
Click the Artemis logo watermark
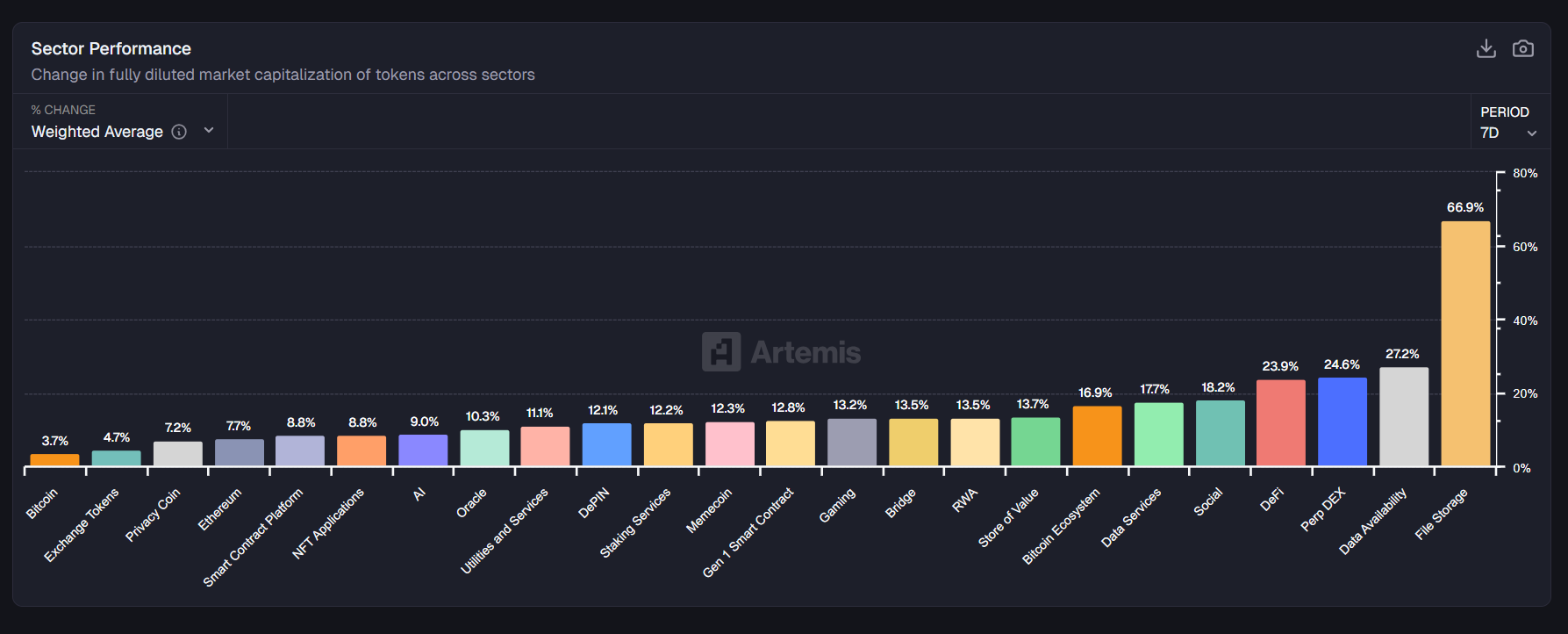point(781,352)
